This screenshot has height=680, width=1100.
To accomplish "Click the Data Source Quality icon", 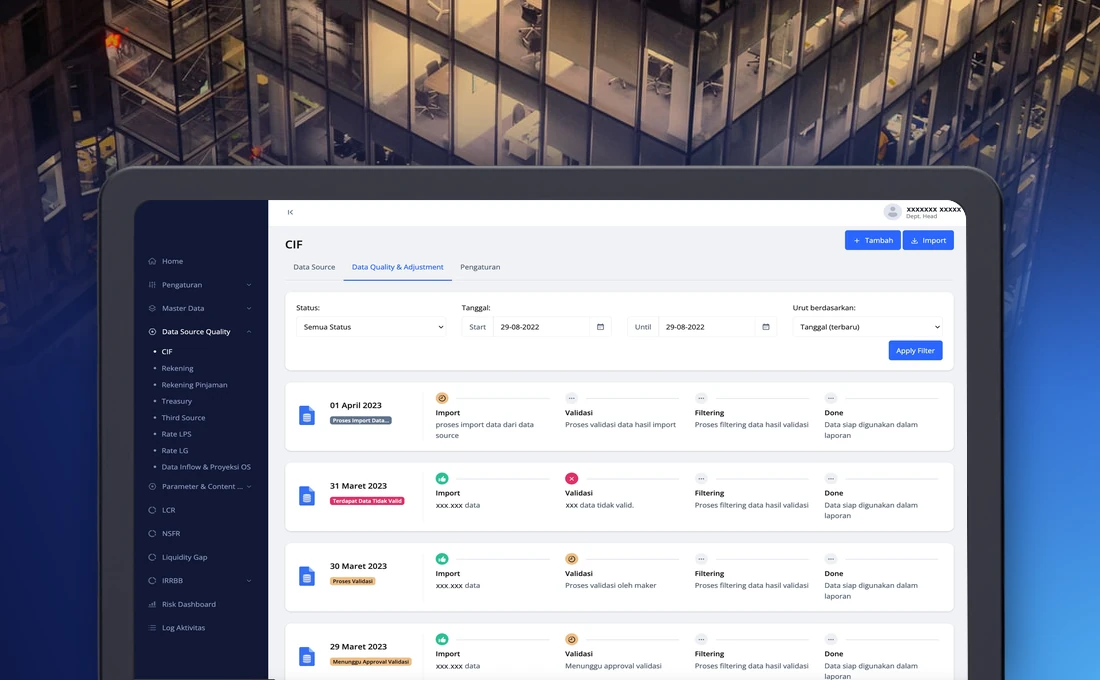I will tap(152, 332).
